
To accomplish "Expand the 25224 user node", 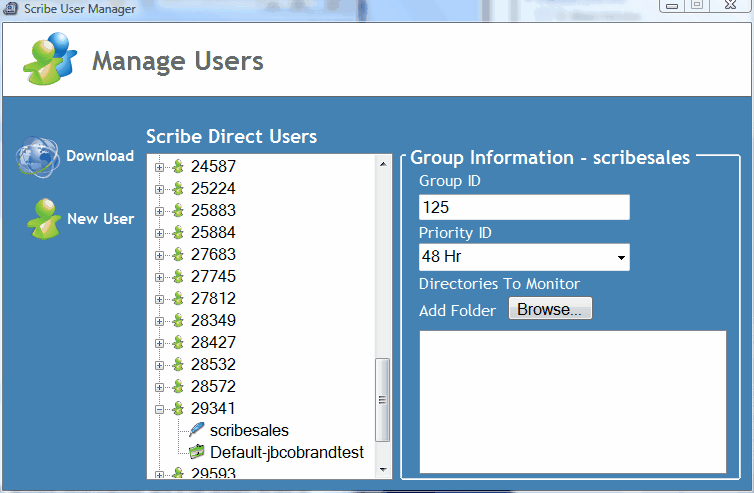I will pyautogui.click(x=159, y=190).
